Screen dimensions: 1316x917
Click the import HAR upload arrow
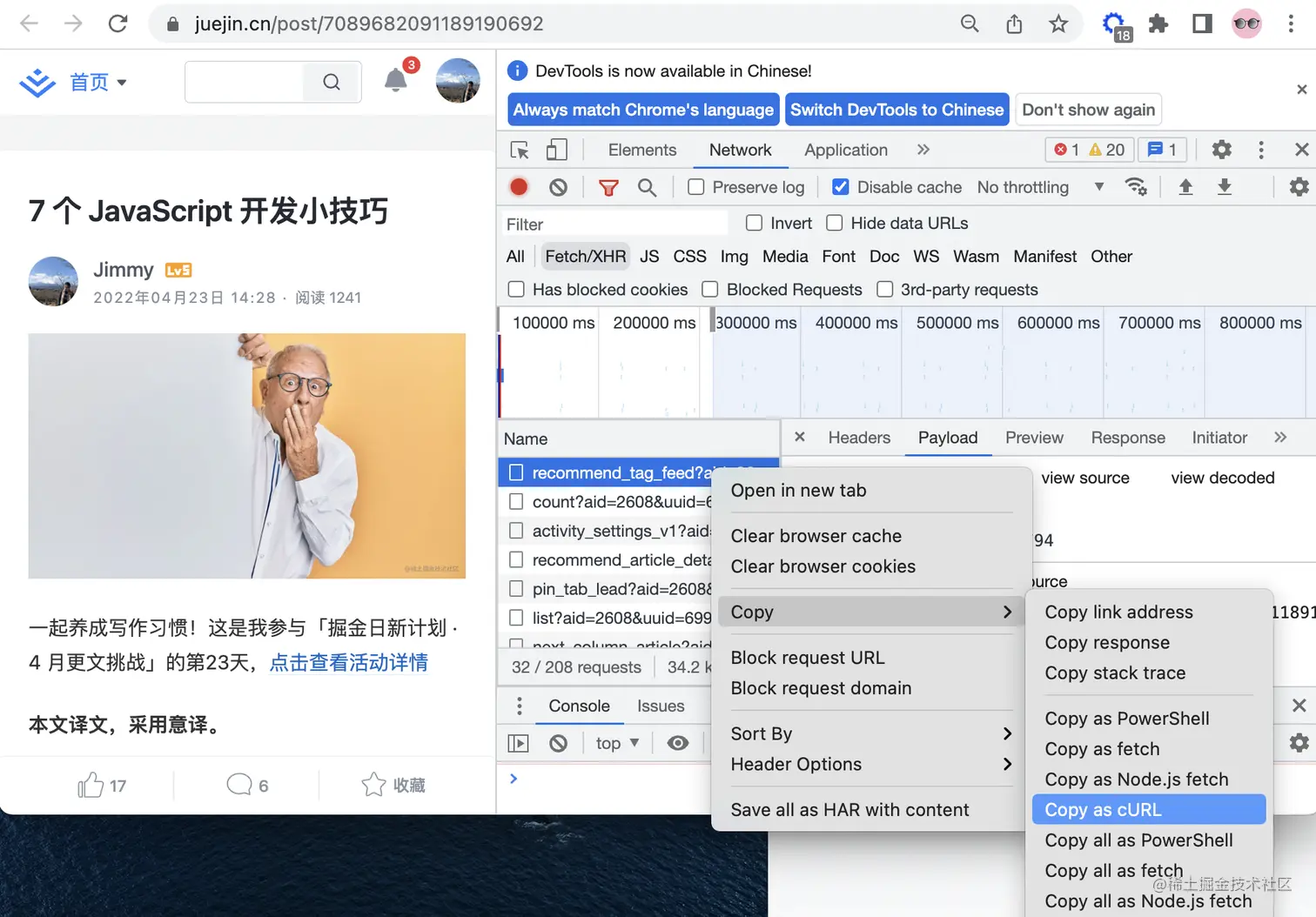click(x=1185, y=187)
